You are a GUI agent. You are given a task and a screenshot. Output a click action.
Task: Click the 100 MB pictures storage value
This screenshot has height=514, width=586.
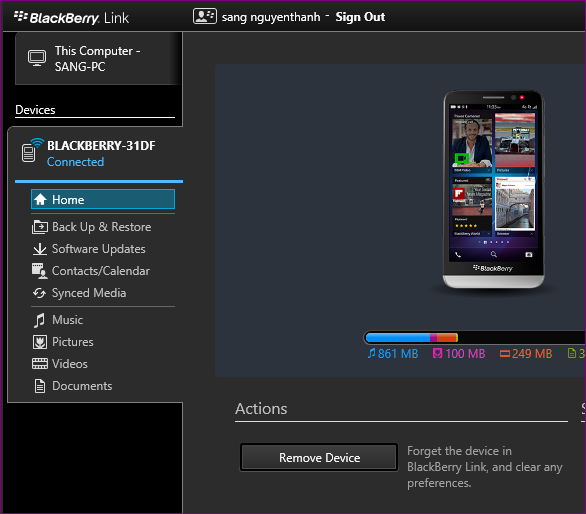[465, 354]
